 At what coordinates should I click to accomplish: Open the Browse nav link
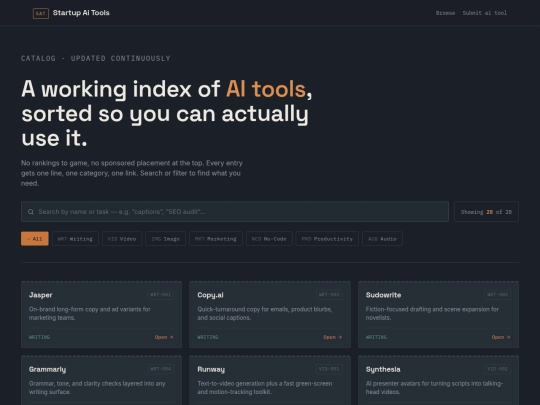[445, 13]
